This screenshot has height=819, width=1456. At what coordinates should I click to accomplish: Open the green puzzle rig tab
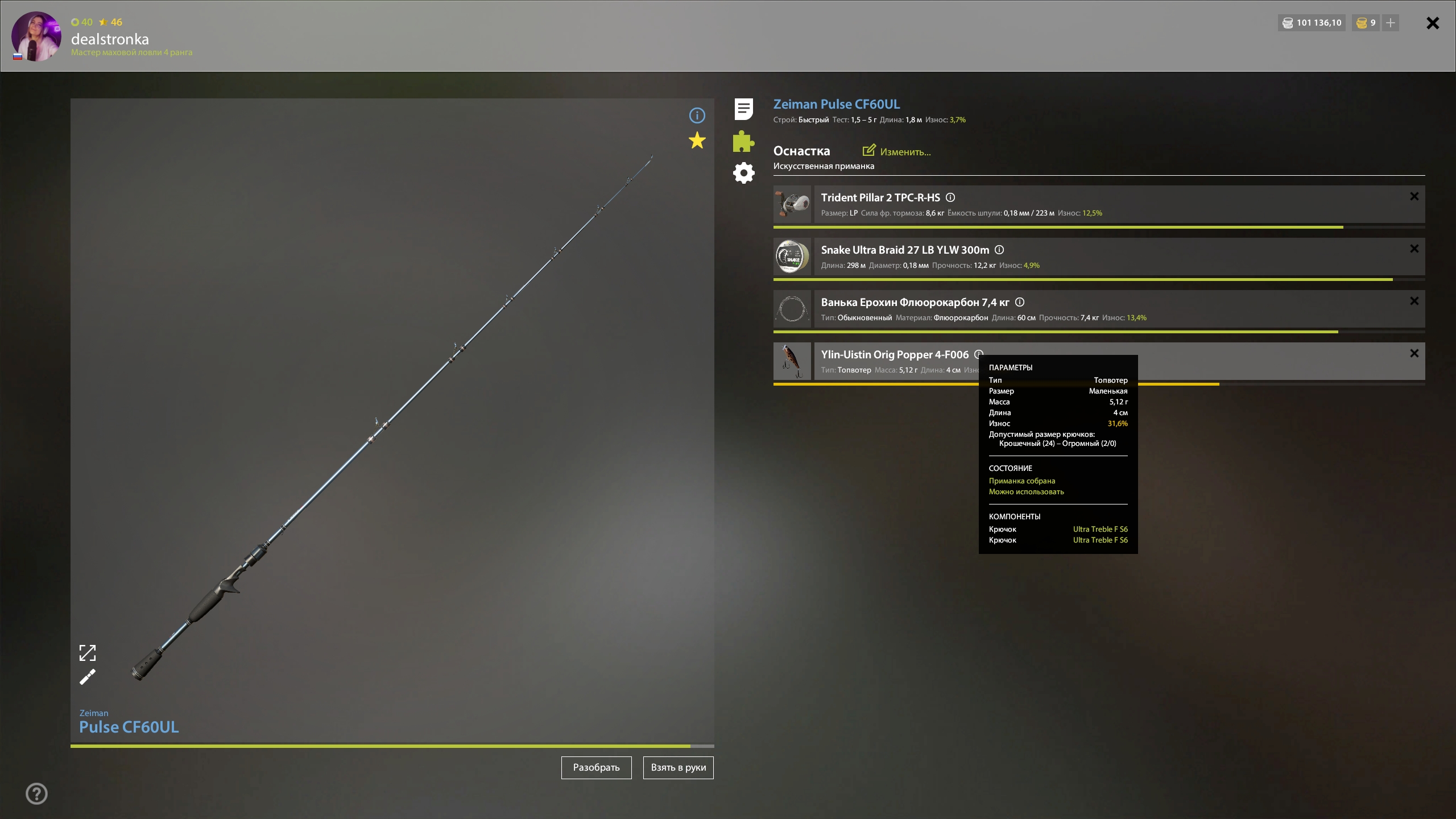click(x=743, y=142)
